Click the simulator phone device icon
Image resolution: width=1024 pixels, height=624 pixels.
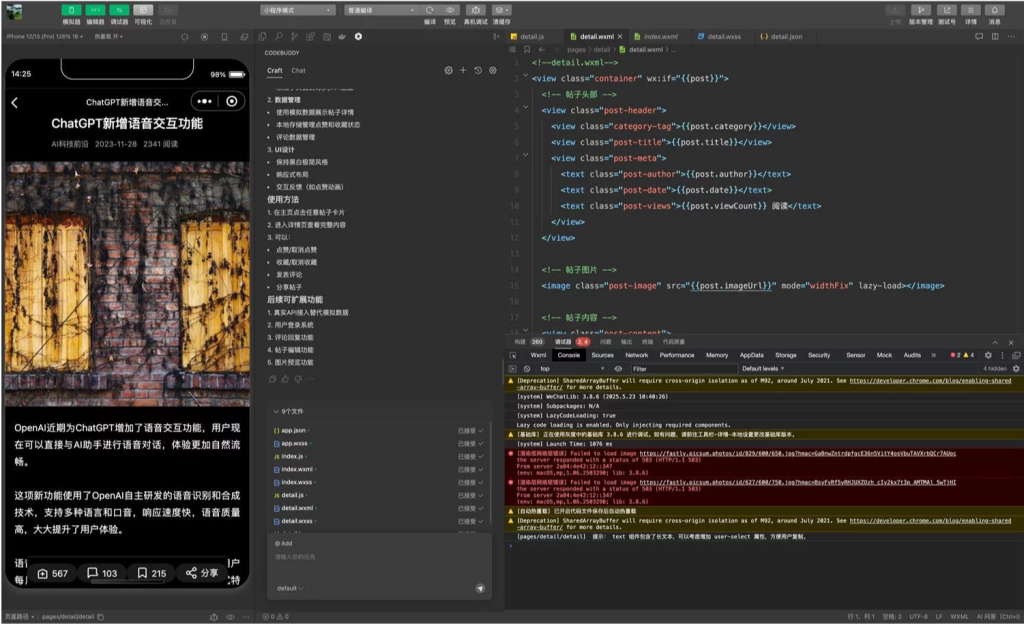click(225, 37)
